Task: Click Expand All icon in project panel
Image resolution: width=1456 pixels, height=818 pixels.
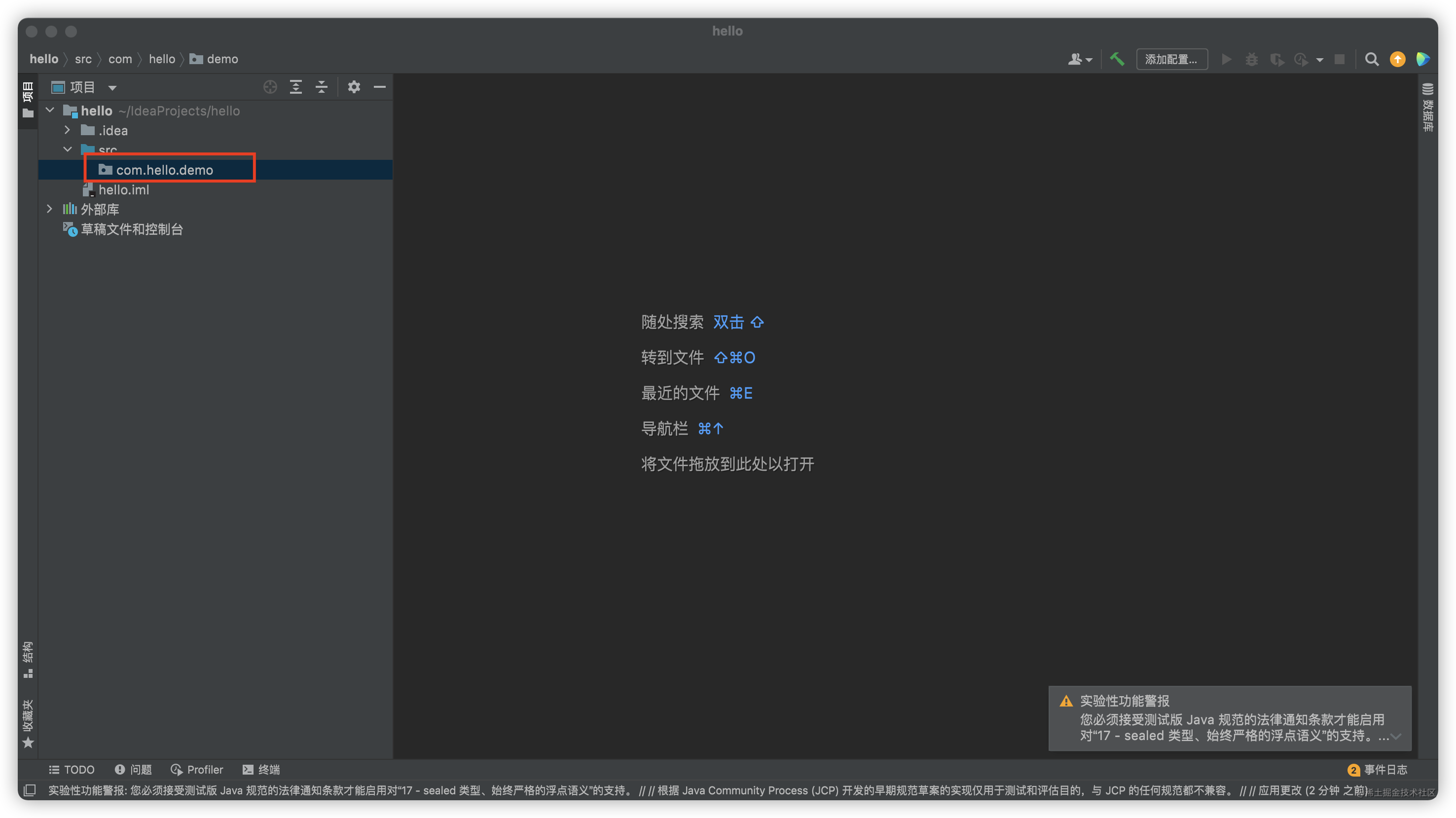Action: pyautogui.click(x=295, y=87)
